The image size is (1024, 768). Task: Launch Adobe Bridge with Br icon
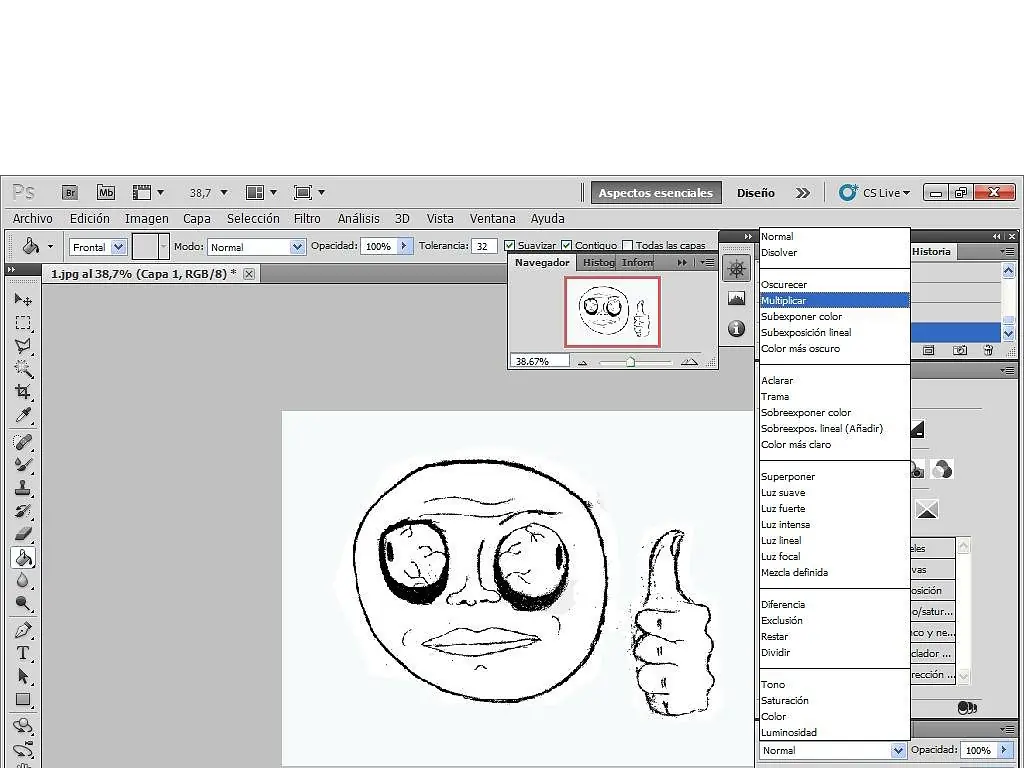(x=70, y=193)
